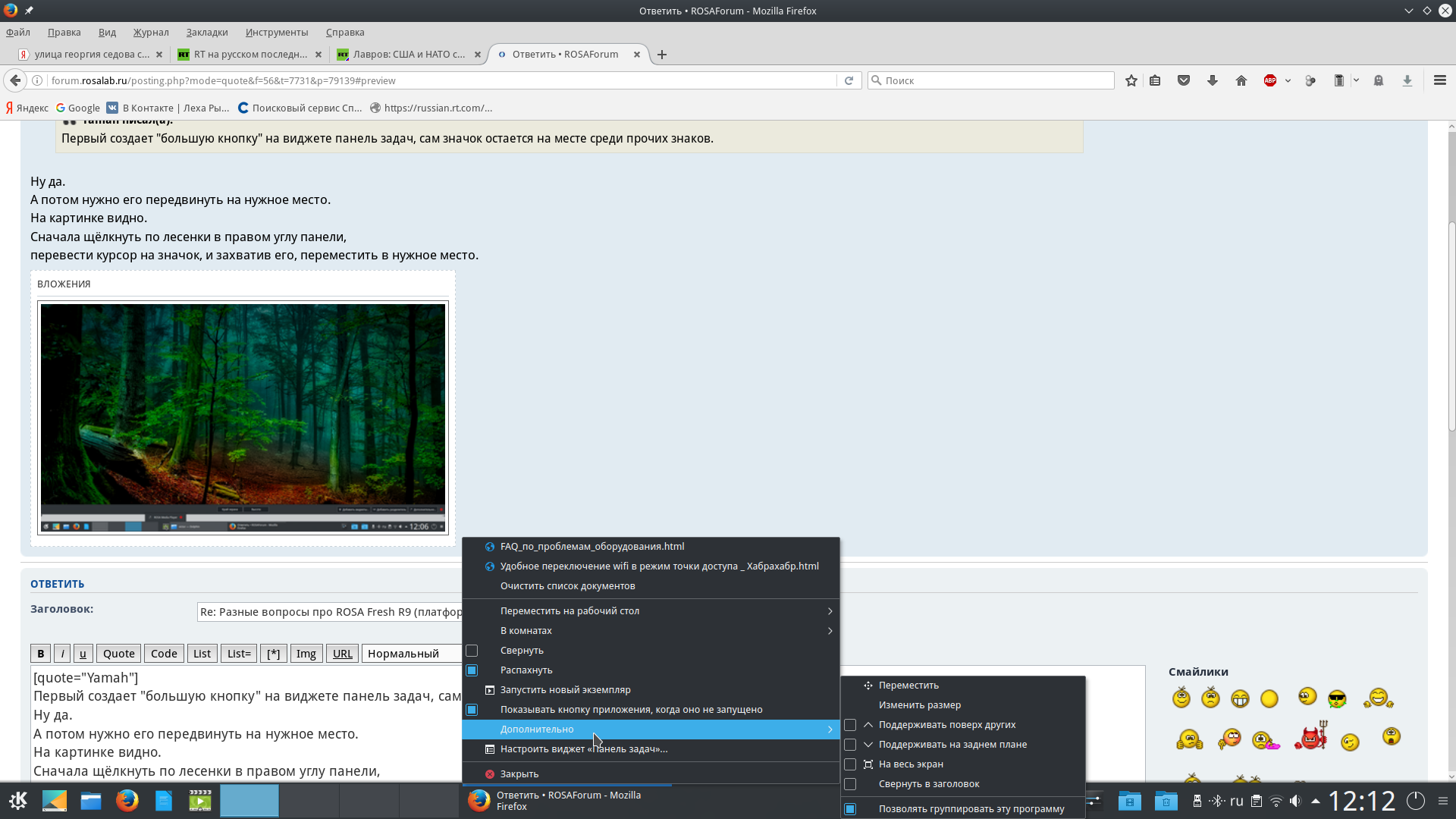
Task: Click the Img BBCode button
Action: [306, 654]
